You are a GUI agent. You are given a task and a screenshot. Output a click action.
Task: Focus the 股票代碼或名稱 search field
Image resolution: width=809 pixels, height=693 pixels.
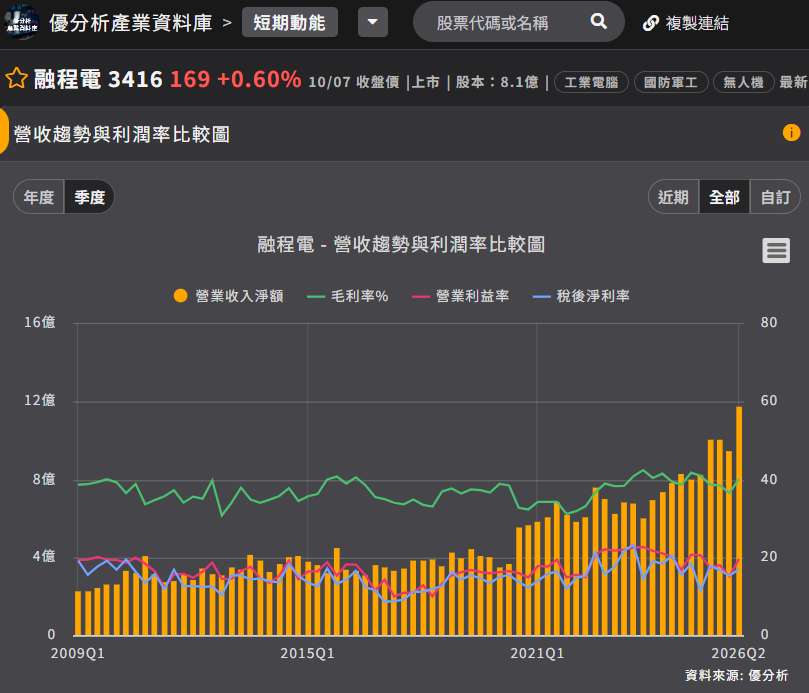[519, 22]
